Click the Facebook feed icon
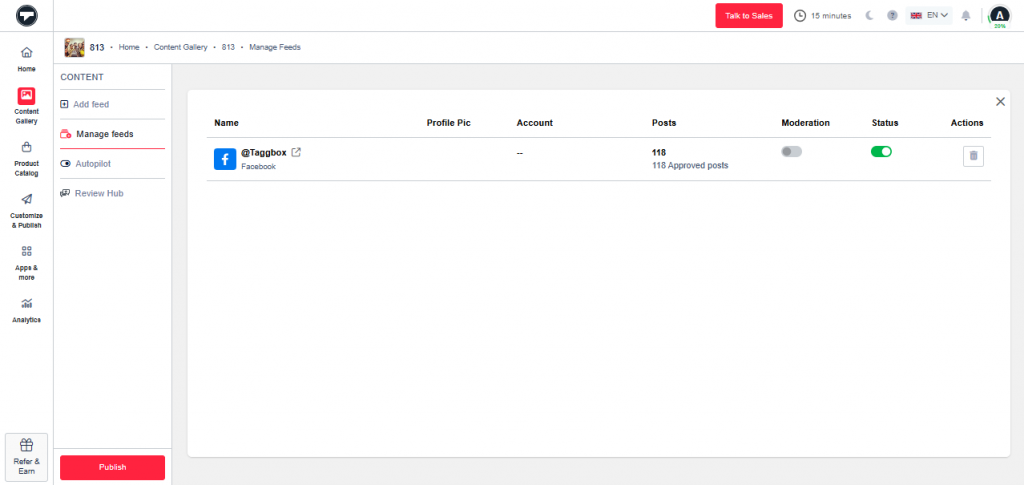The width and height of the screenshot is (1024, 485). [225, 159]
